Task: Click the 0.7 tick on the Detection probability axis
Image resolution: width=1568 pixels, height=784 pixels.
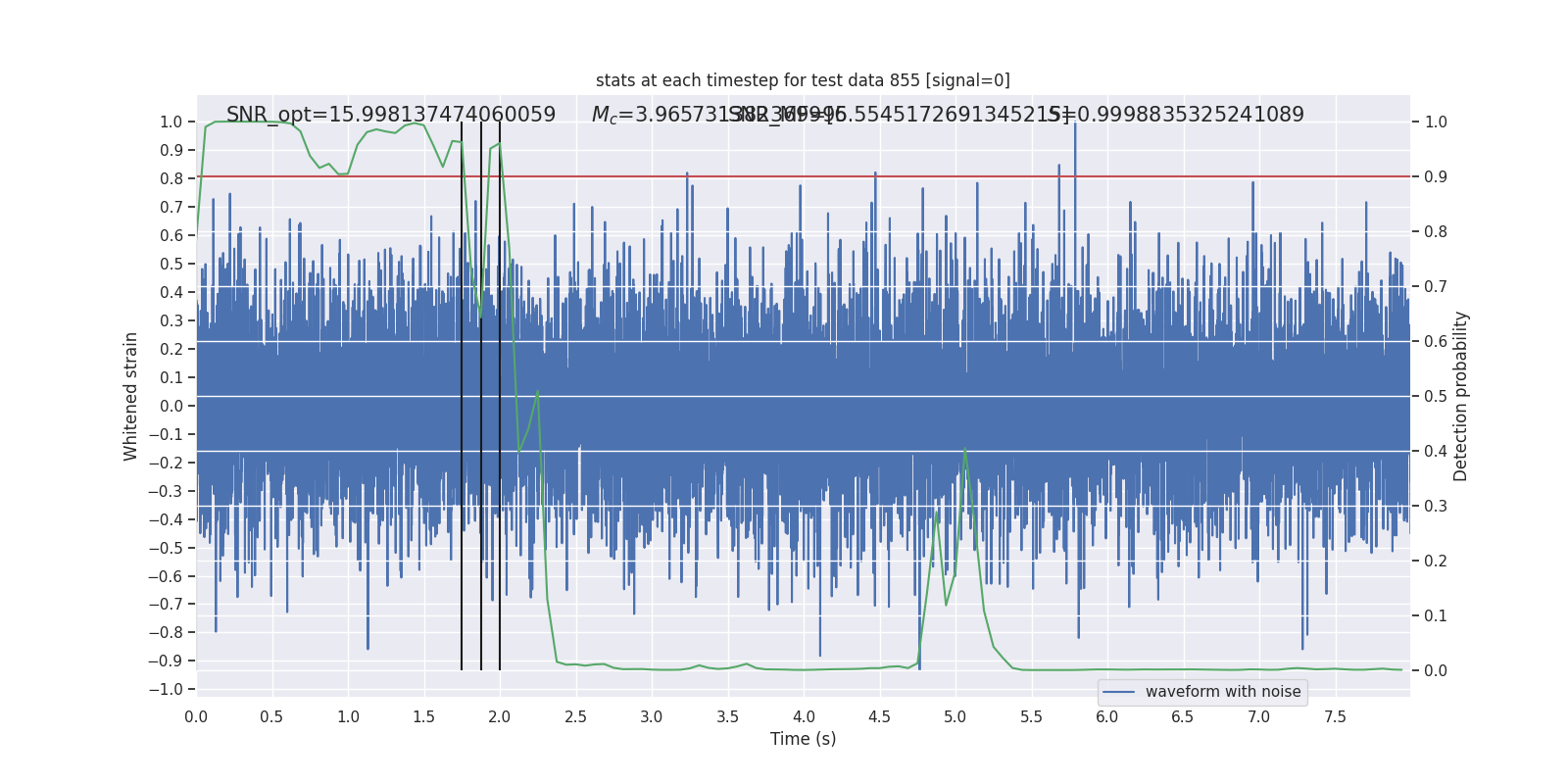Action: tap(1436, 287)
